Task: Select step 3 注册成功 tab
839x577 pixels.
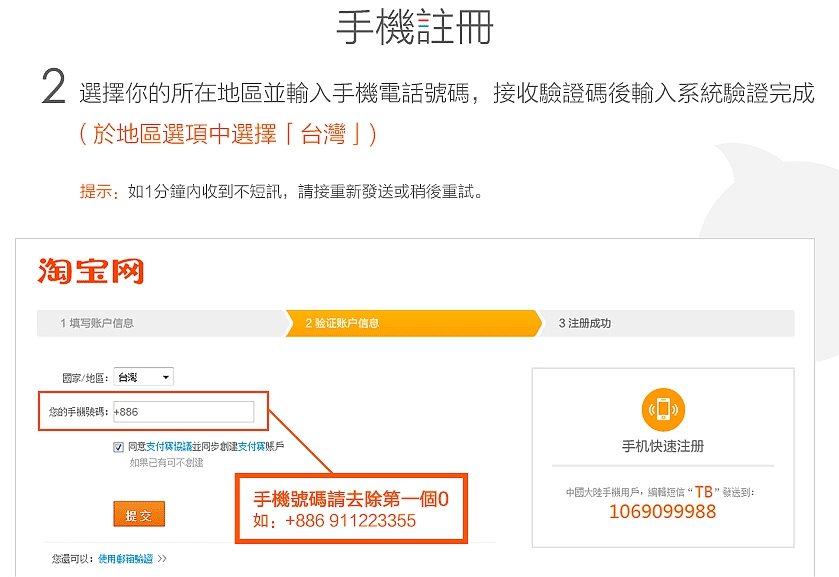Action: (x=666, y=323)
